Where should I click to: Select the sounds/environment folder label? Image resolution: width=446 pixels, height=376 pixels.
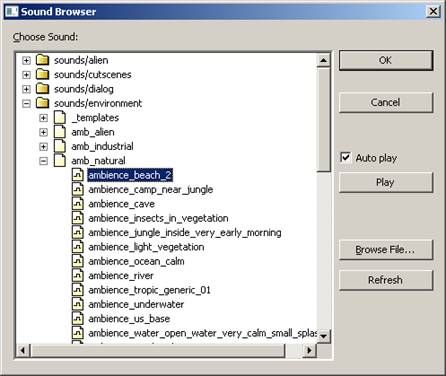(98, 103)
